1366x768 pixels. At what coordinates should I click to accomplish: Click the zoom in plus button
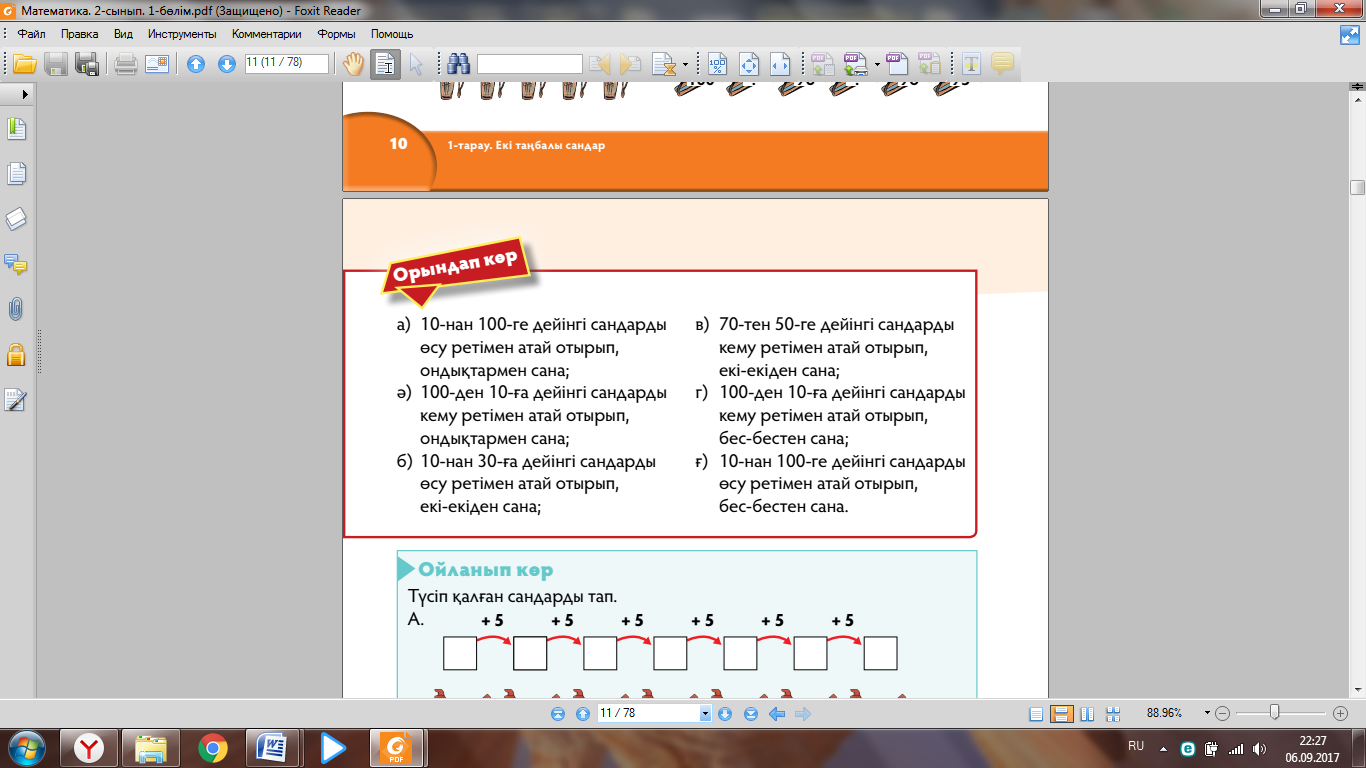point(1341,714)
